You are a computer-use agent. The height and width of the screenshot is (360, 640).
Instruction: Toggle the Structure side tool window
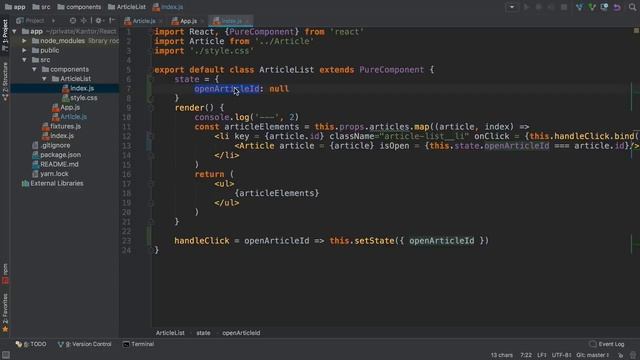tap(5, 81)
